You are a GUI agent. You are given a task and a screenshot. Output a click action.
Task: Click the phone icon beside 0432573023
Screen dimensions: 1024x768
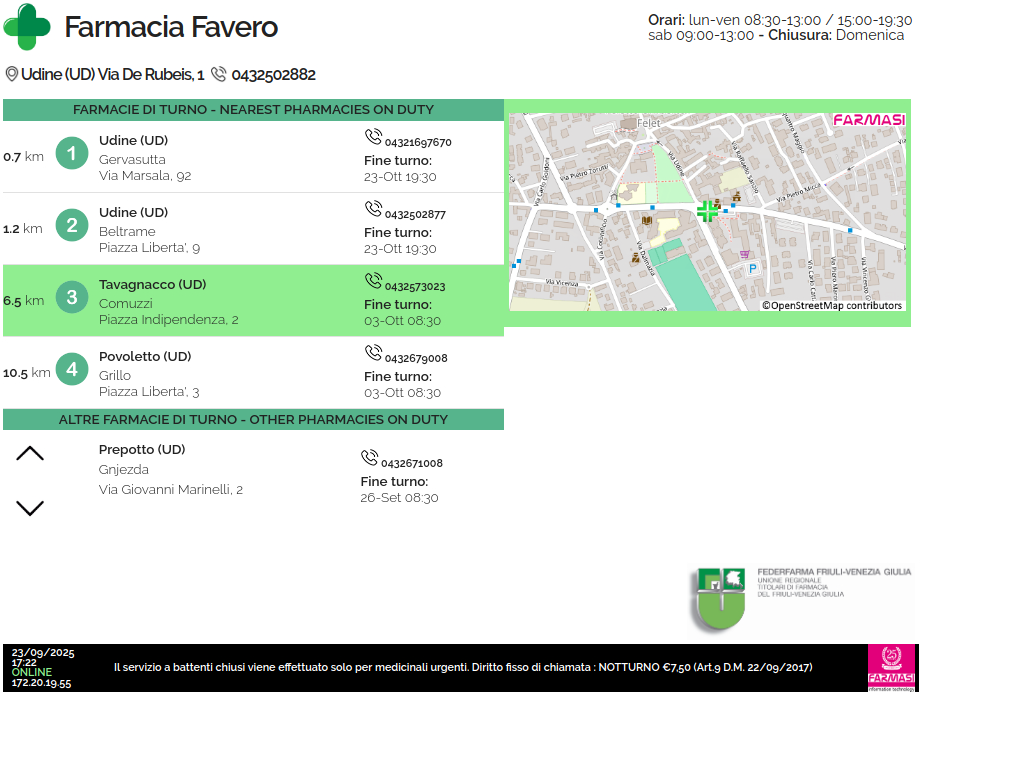[373, 282]
